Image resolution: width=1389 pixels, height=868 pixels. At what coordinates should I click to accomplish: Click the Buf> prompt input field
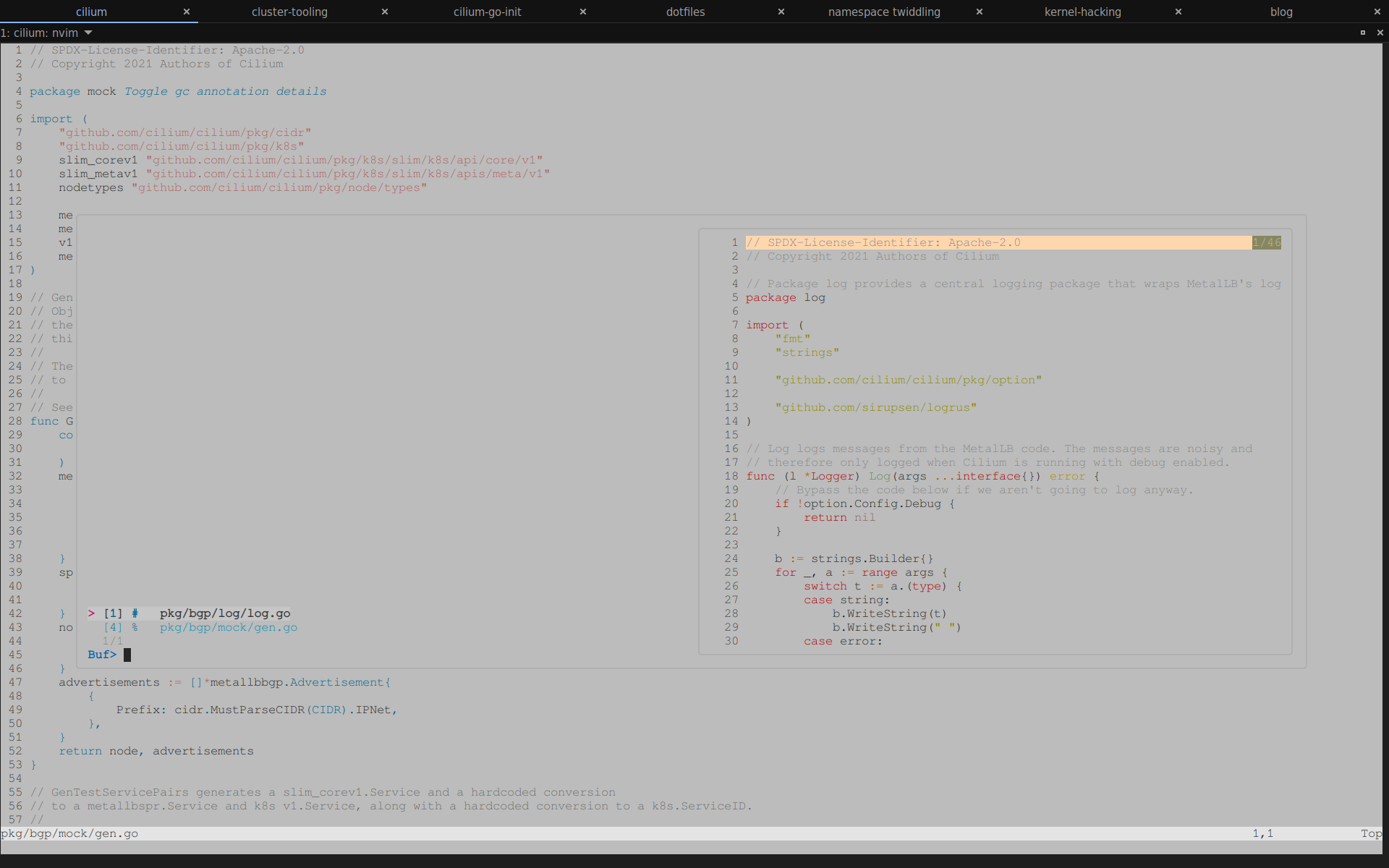coord(127,655)
